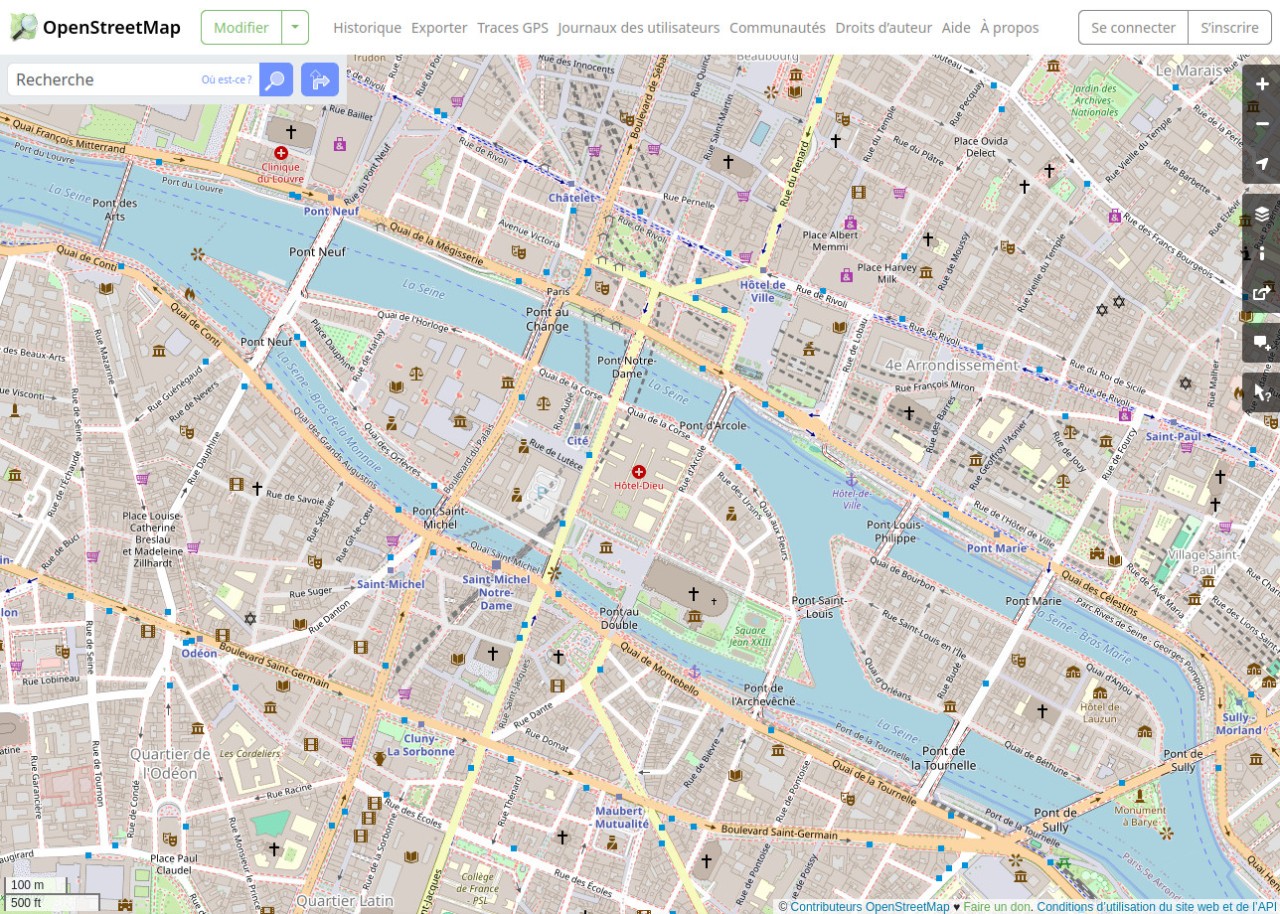
Task: Click the Pont de la Tournelle label
Action: click(943, 758)
